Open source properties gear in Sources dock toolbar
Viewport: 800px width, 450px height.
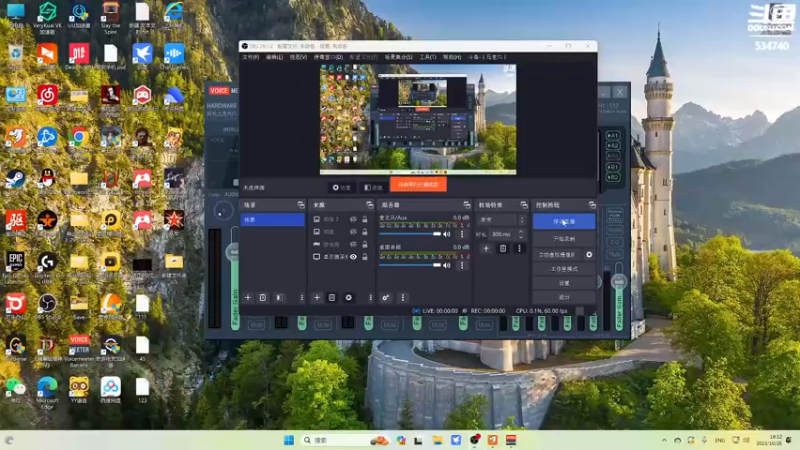[x=348, y=297]
